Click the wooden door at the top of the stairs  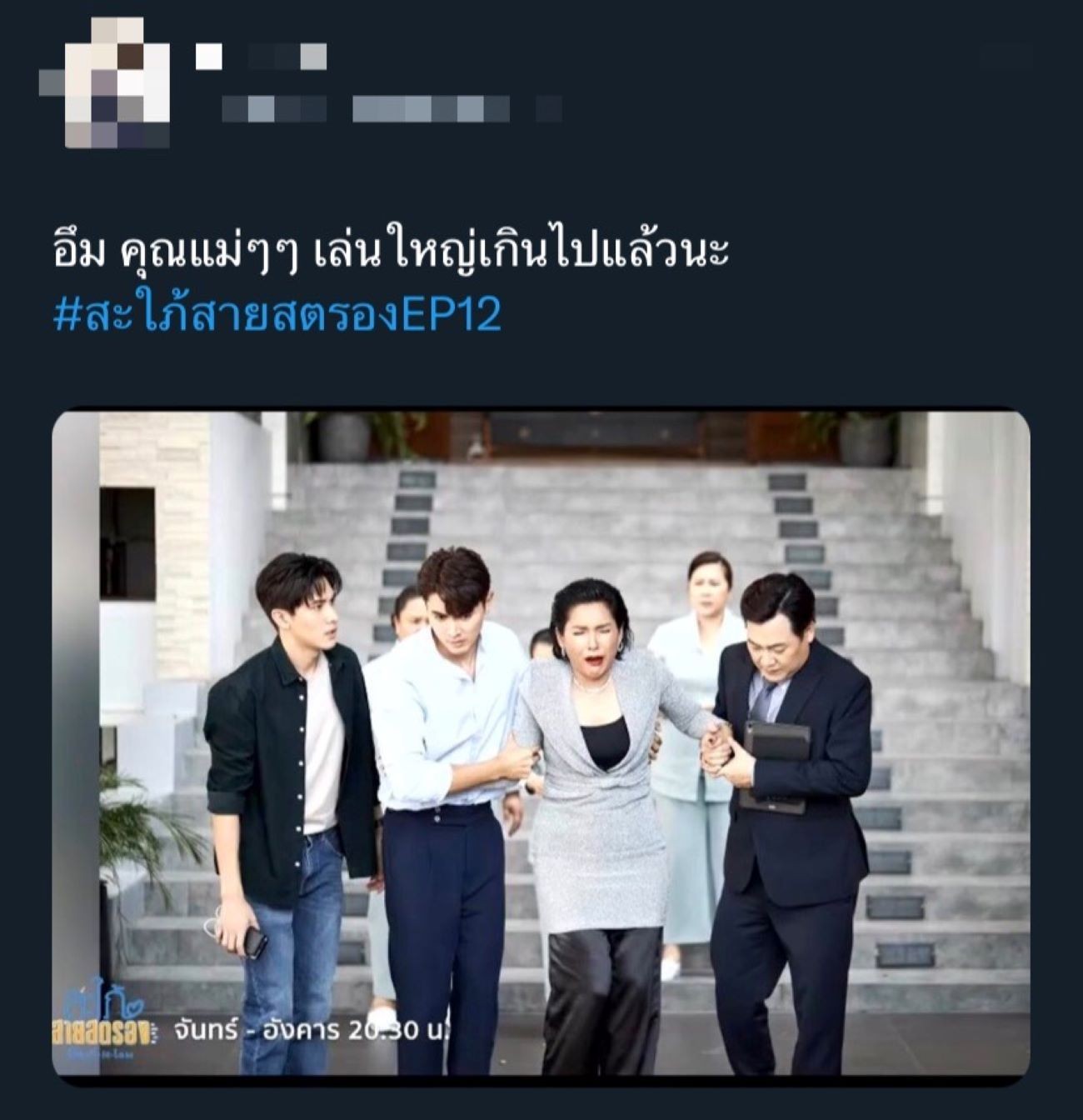point(594,434)
